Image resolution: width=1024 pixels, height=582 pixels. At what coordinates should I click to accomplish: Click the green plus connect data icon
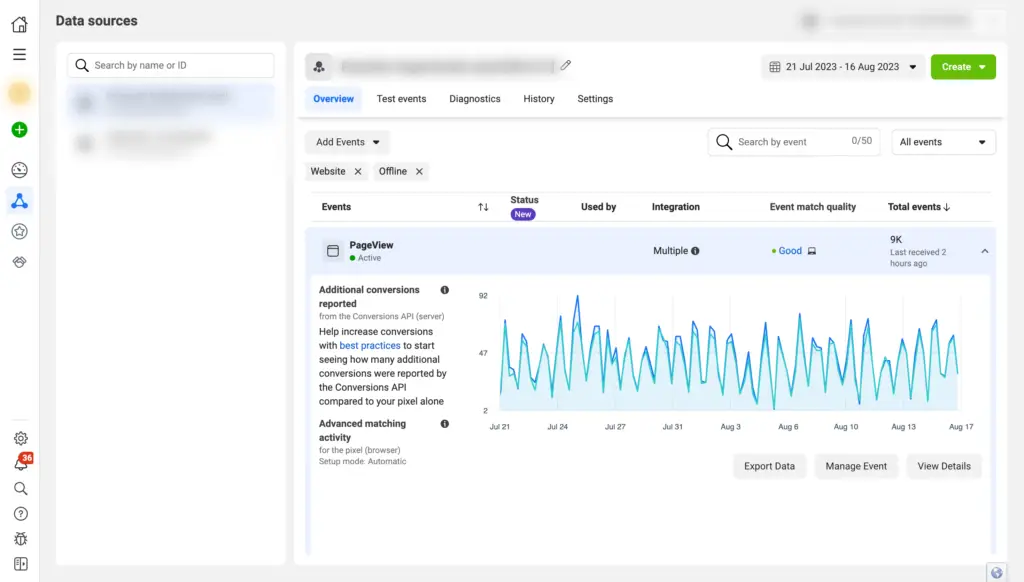(x=20, y=130)
